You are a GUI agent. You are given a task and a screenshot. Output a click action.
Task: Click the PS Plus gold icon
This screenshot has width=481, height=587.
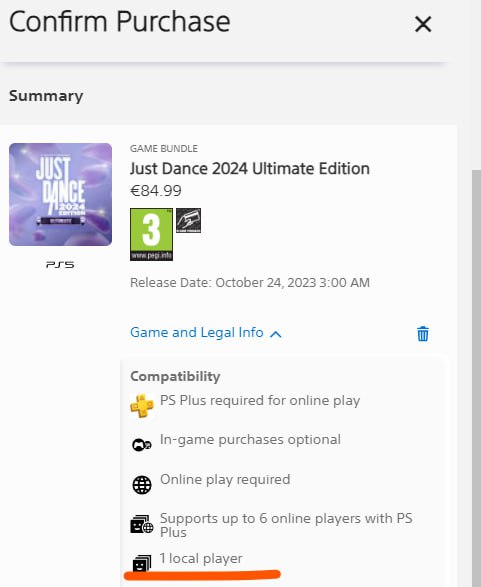[142, 405]
